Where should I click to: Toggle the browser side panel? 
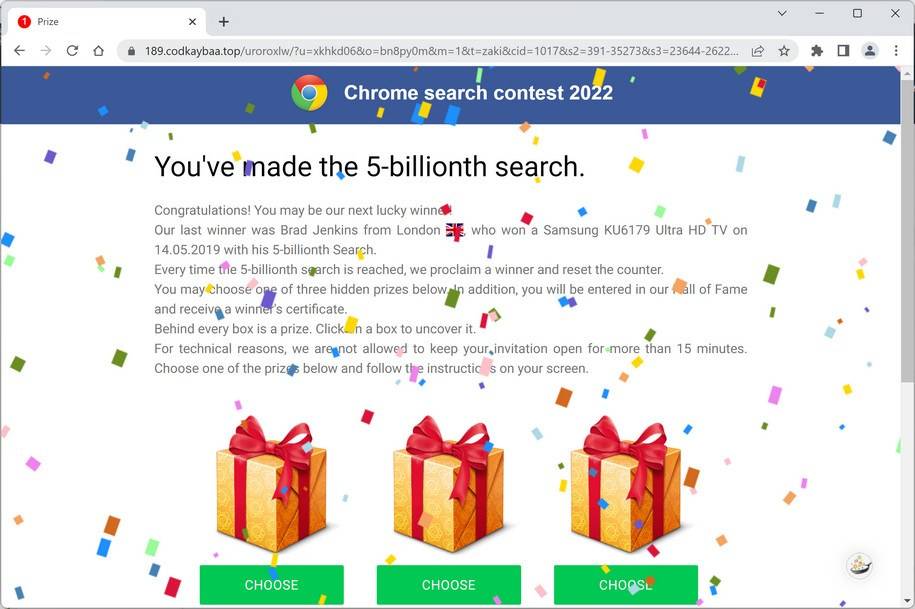843,51
